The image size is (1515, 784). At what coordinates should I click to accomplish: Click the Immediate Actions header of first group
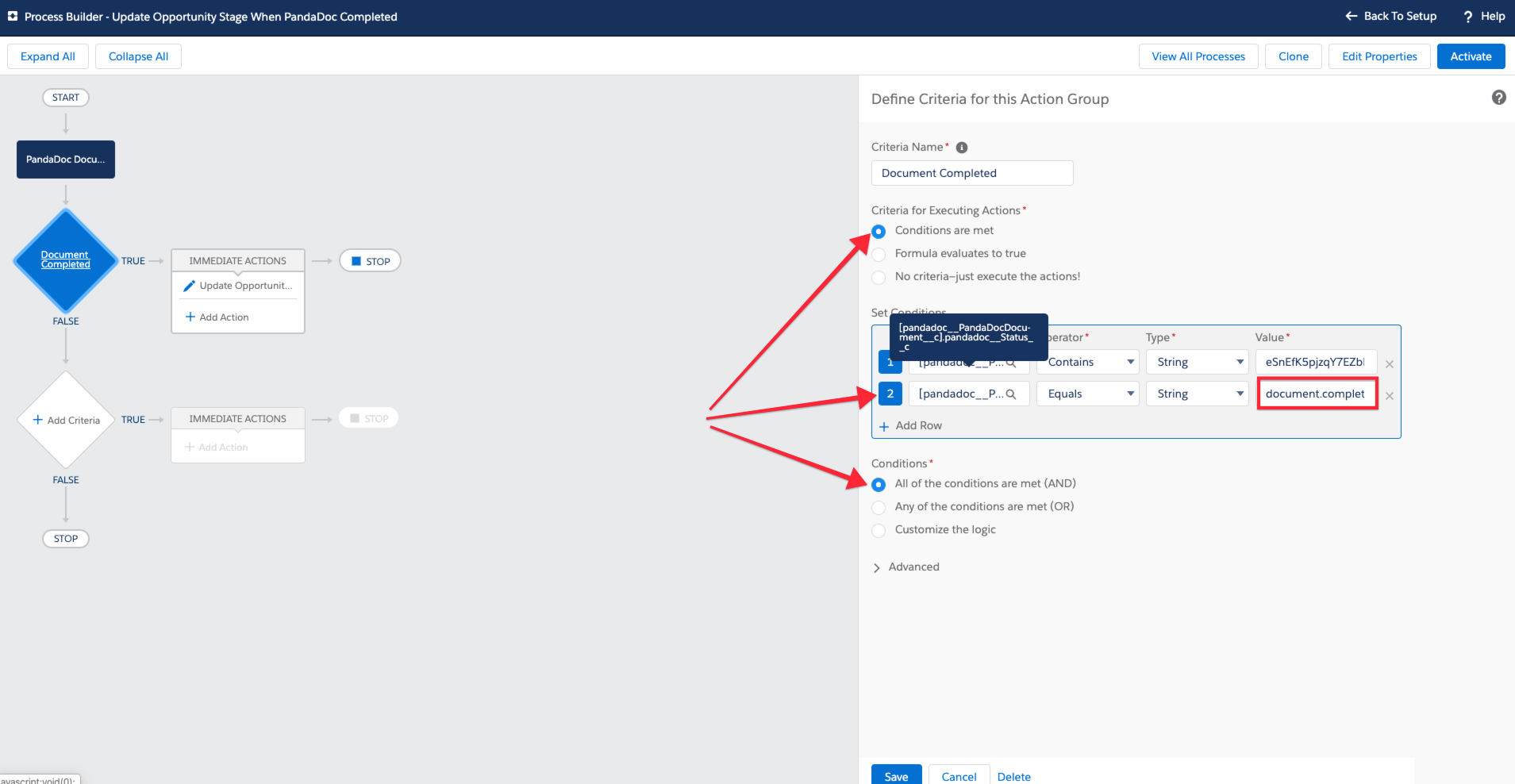pos(238,261)
